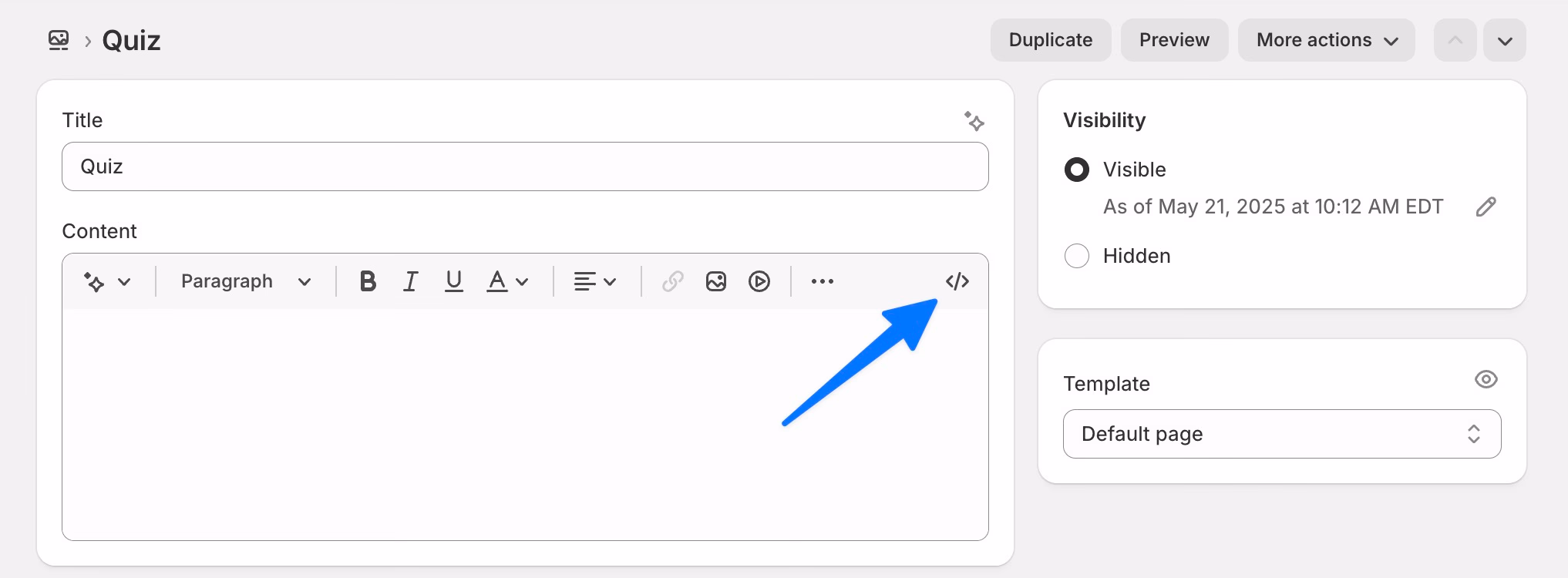Click the insert link icon

(x=673, y=281)
